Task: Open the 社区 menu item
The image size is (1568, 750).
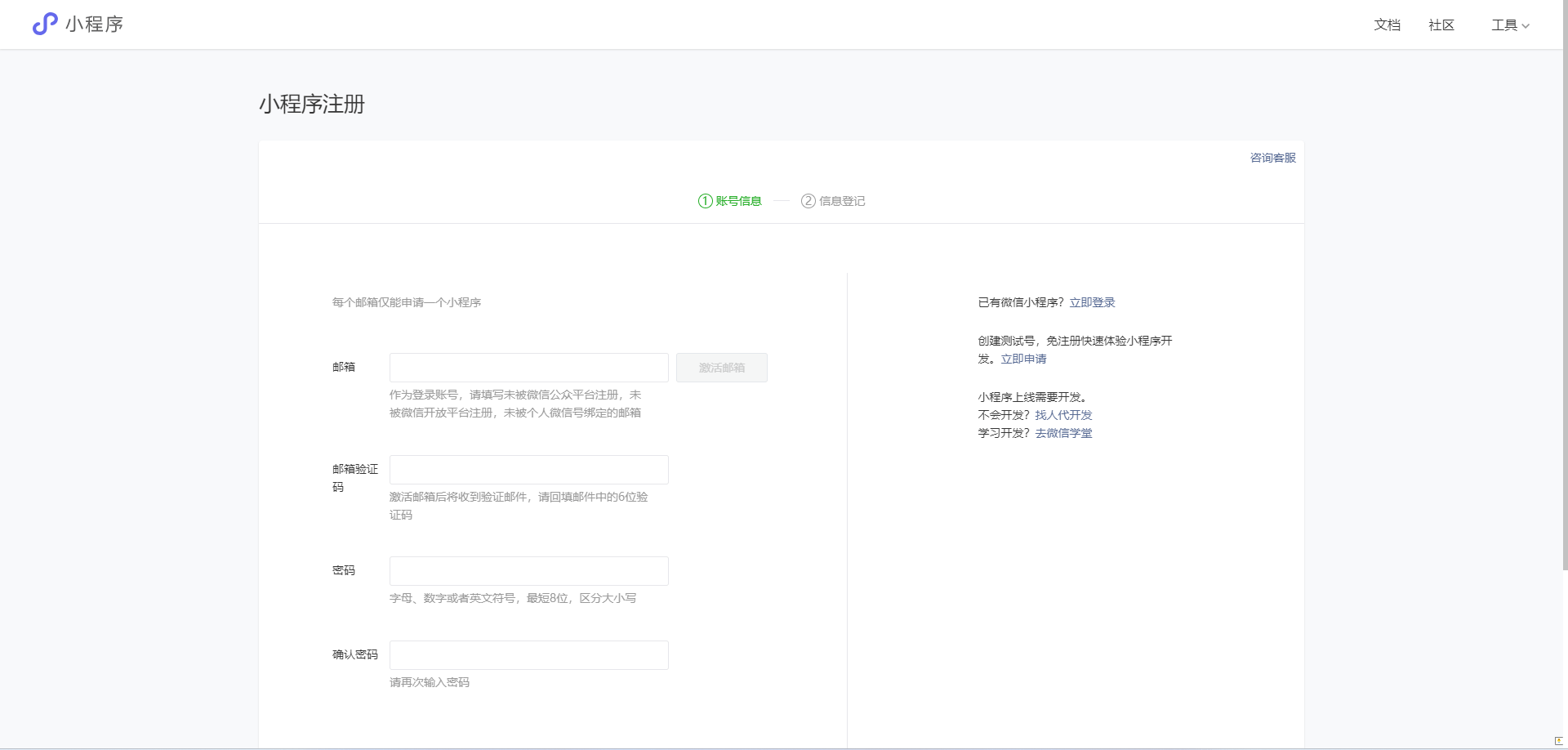Action: [1441, 25]
